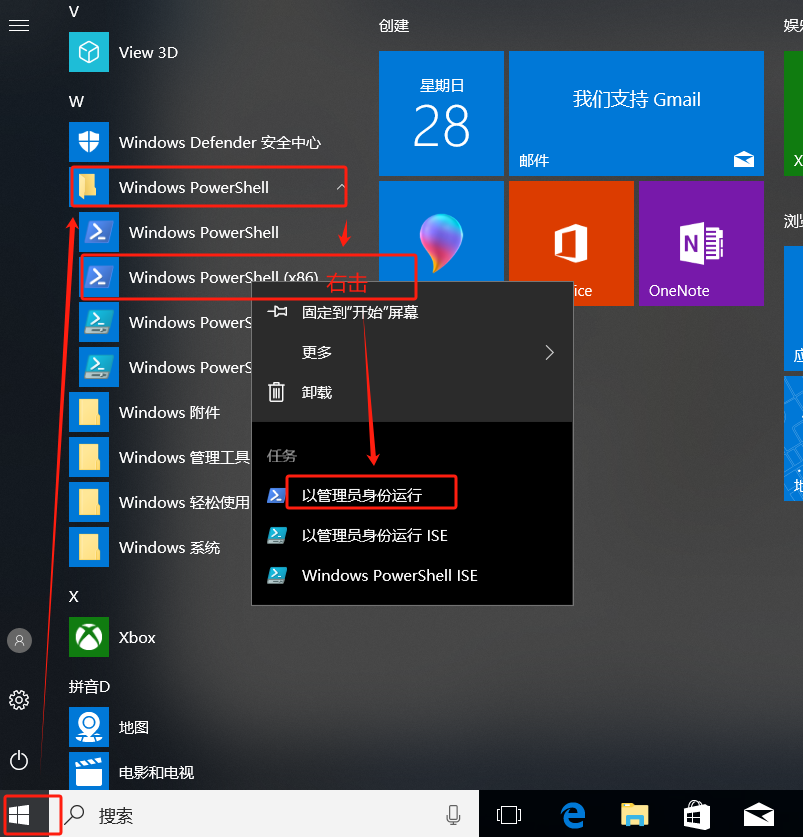Open File Explorer on the taskbar
803x837 pixels.
[634, 815]
